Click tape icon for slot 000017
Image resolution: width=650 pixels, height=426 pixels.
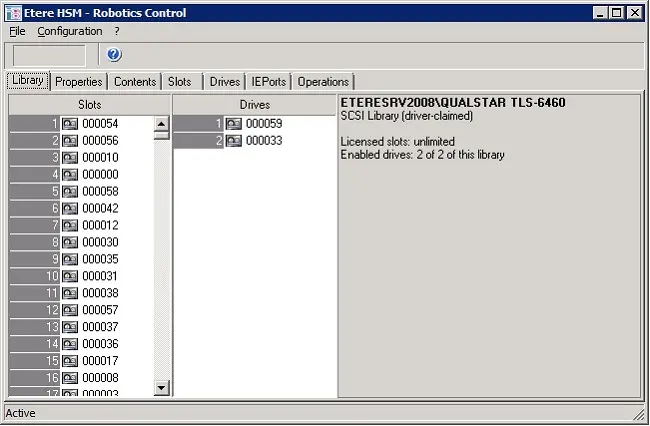[70, 361]
